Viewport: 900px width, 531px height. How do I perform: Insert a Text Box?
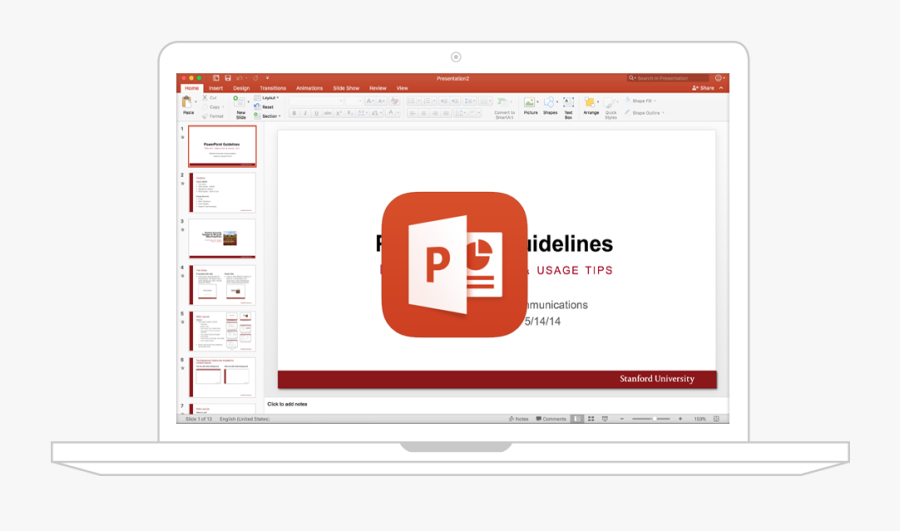pyautogui.click(x=568, y=107)
